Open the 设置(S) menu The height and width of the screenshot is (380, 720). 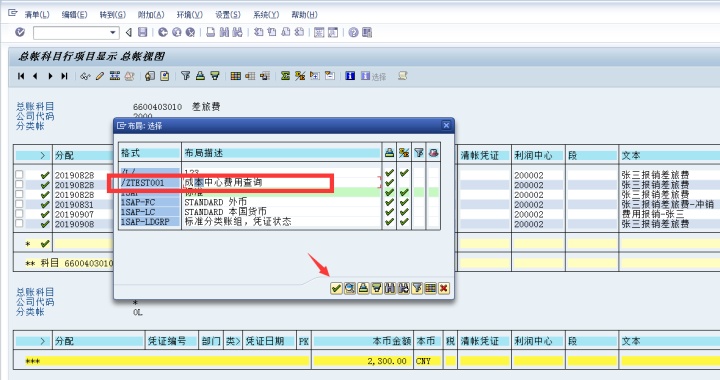coord(228,15)
